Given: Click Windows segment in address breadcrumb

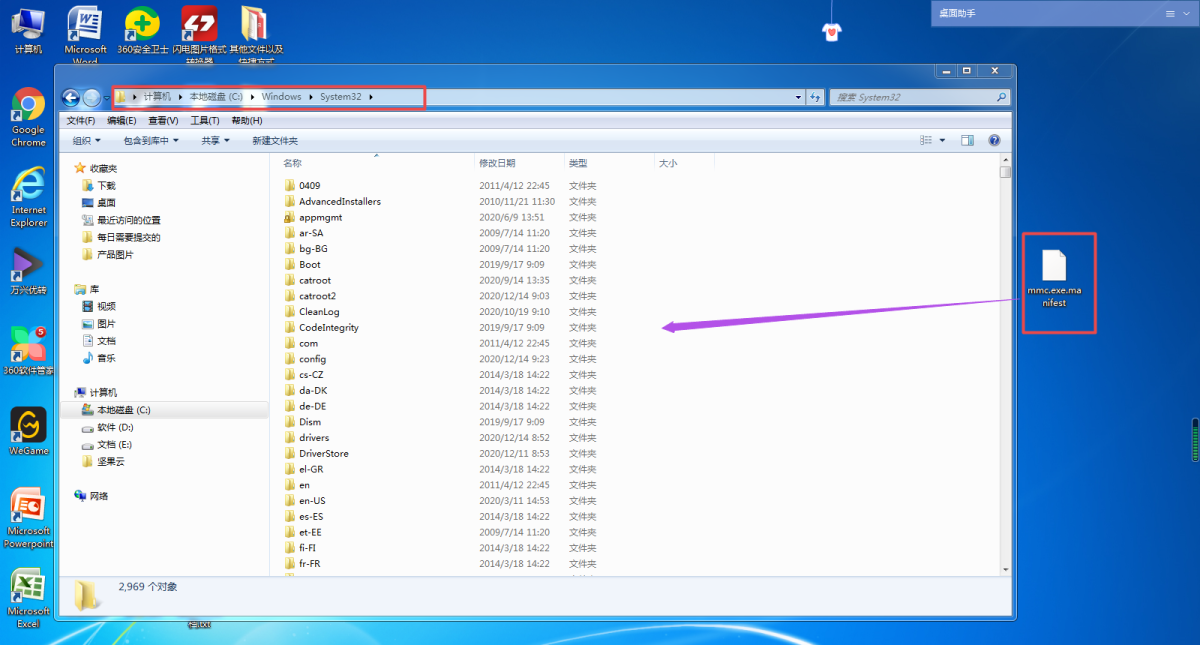Looking at the screenshot, I should (281, 97).
